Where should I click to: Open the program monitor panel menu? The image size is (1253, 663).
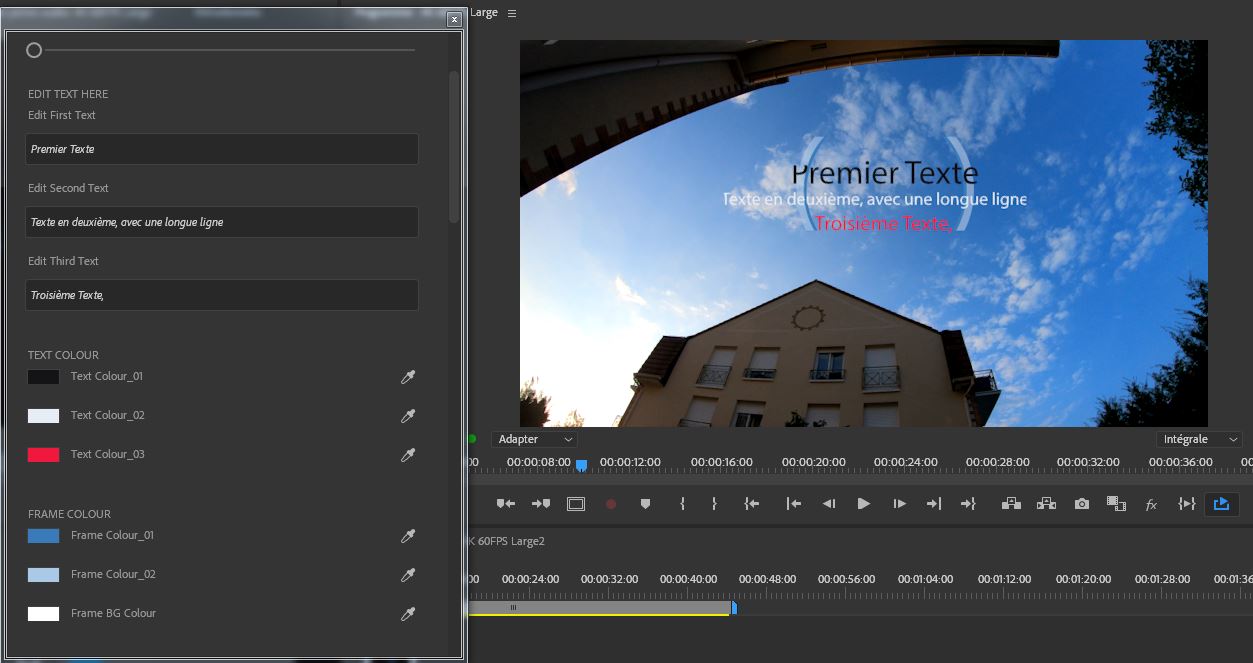coord(512,13)
